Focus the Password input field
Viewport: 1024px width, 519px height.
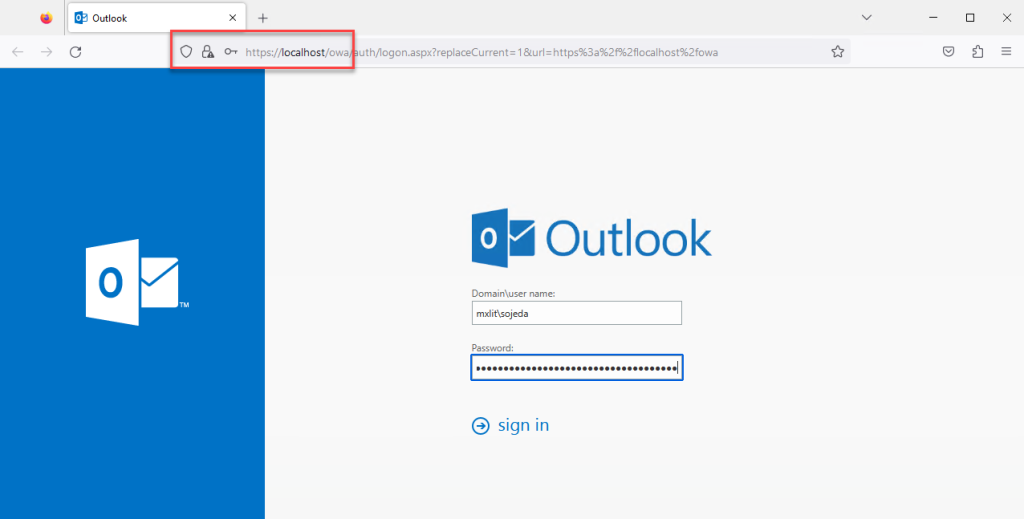coord(576,368)
